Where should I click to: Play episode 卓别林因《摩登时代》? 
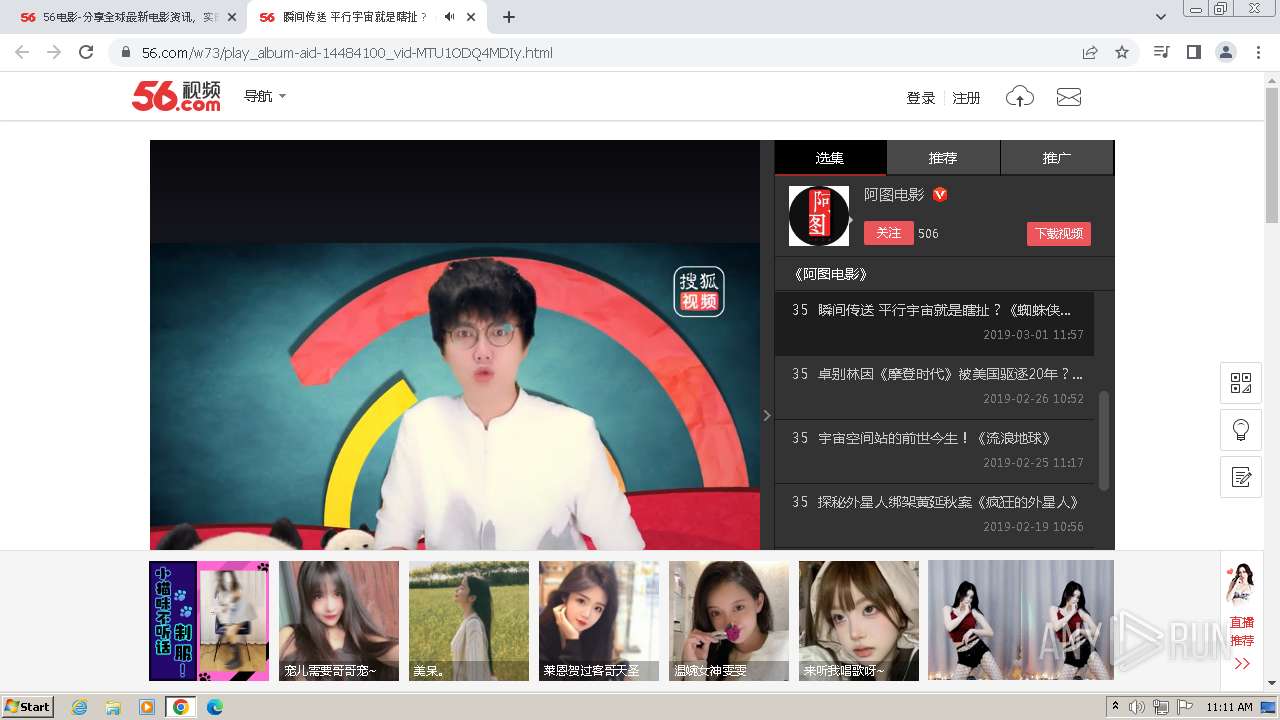click(x=934, y=387)
